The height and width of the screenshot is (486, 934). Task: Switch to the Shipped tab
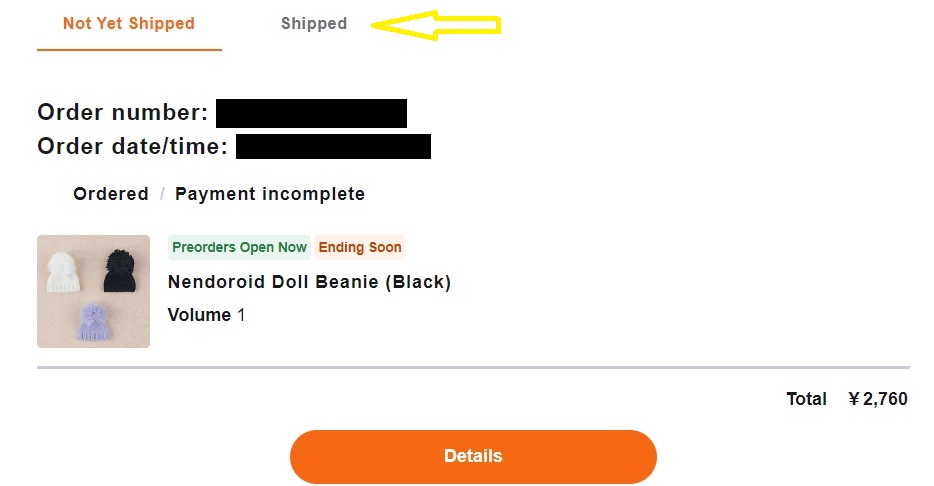[314, 24]
